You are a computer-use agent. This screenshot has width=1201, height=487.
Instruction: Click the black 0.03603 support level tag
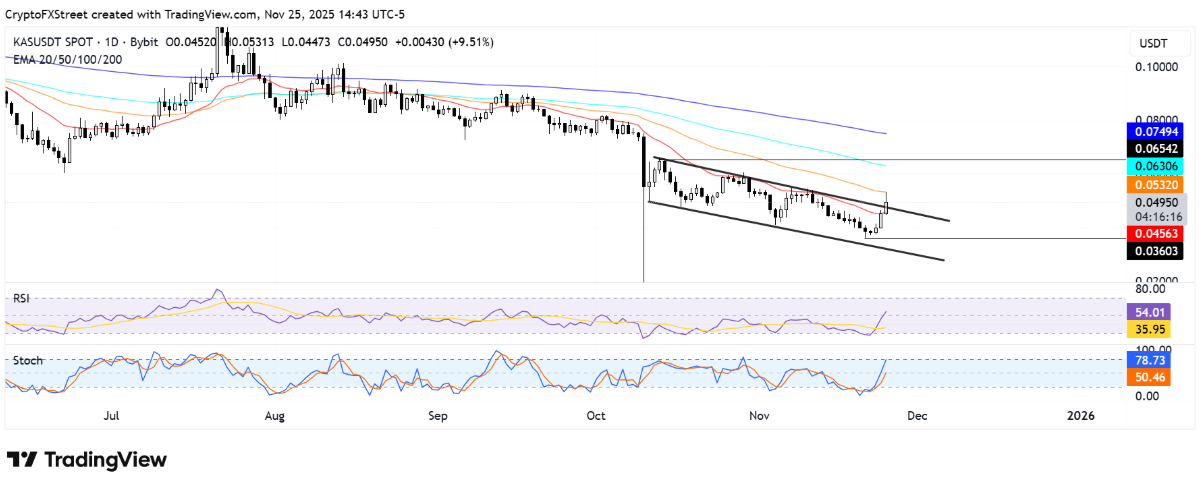point(1158,251)
